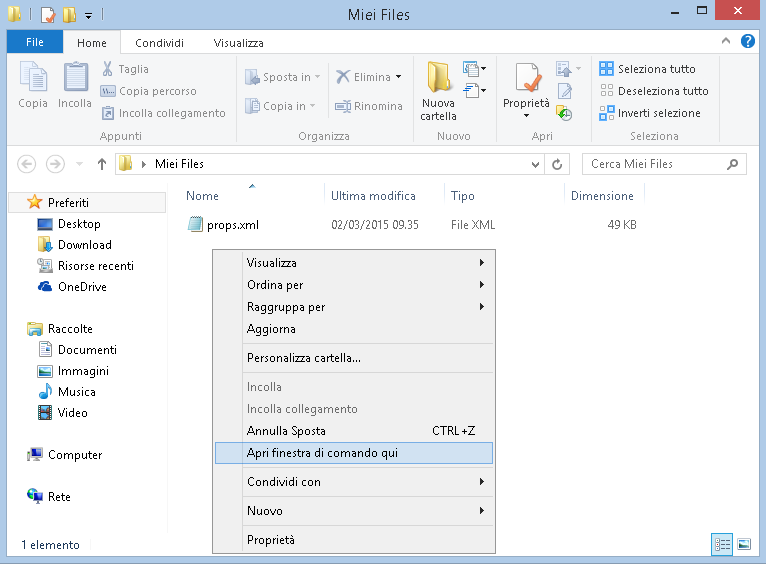Click in the Cerca Miei Files search box

pyautogui.click(x=655, y=164)
